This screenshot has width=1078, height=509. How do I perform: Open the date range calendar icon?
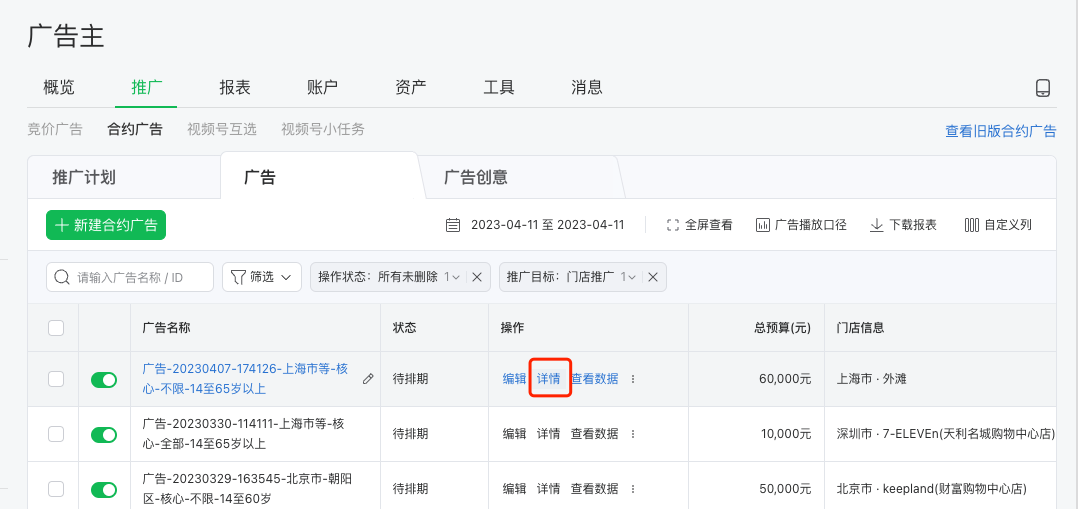(x=452, y=225)
